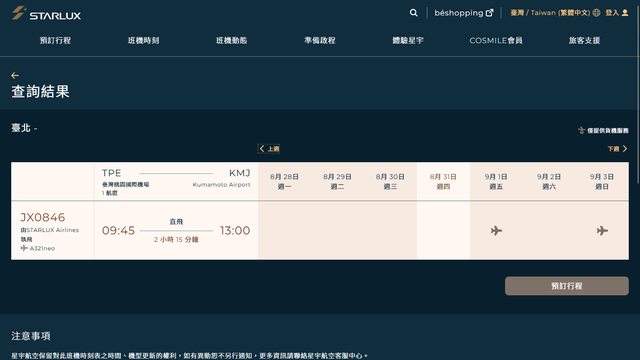Image resolution: width=640 pixels, height=360 pixels.
Task: Click the STARLUX logo
Action: click(x=46, y=13)
